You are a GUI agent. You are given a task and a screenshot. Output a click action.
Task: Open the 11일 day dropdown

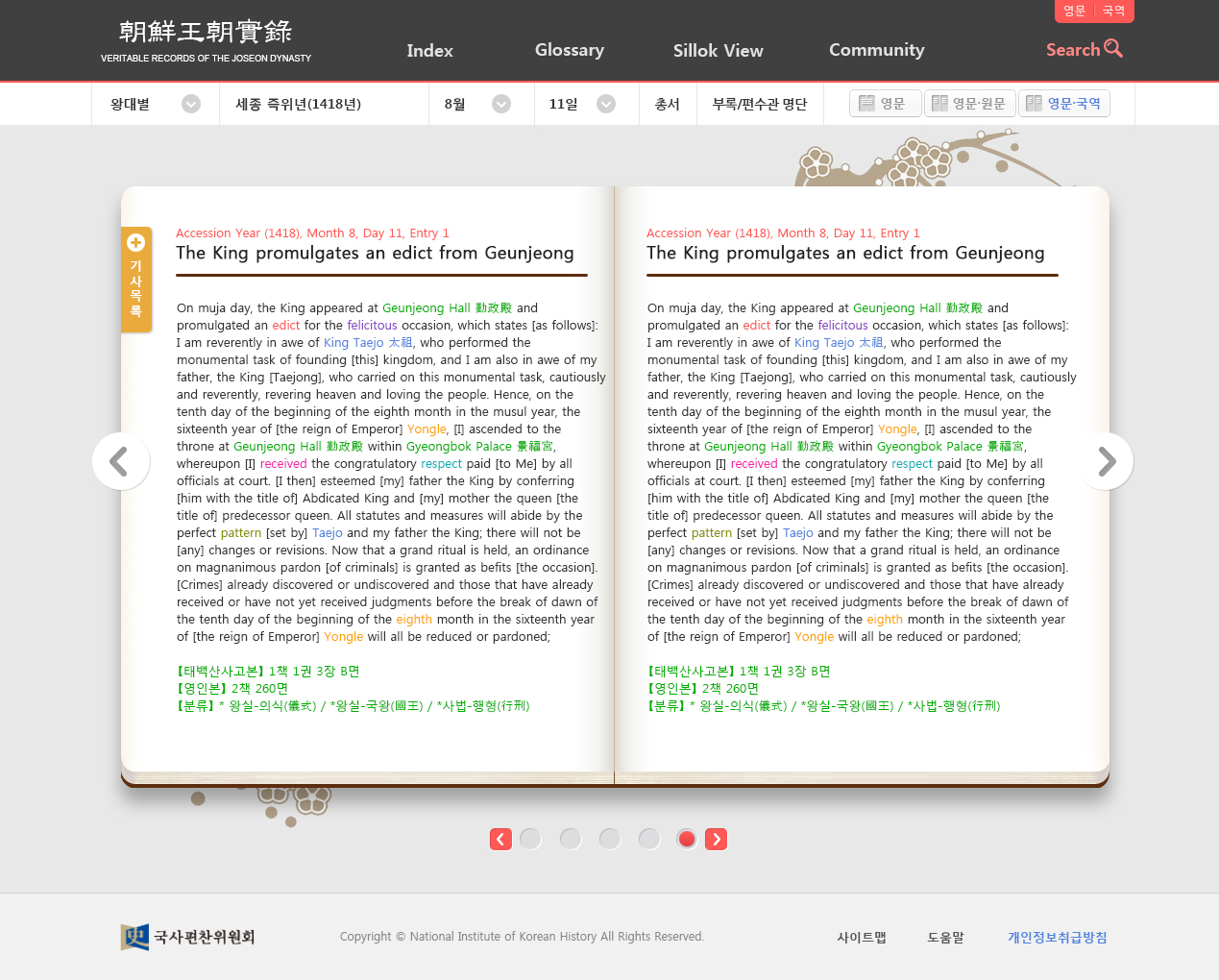click(x=606, y=104)
